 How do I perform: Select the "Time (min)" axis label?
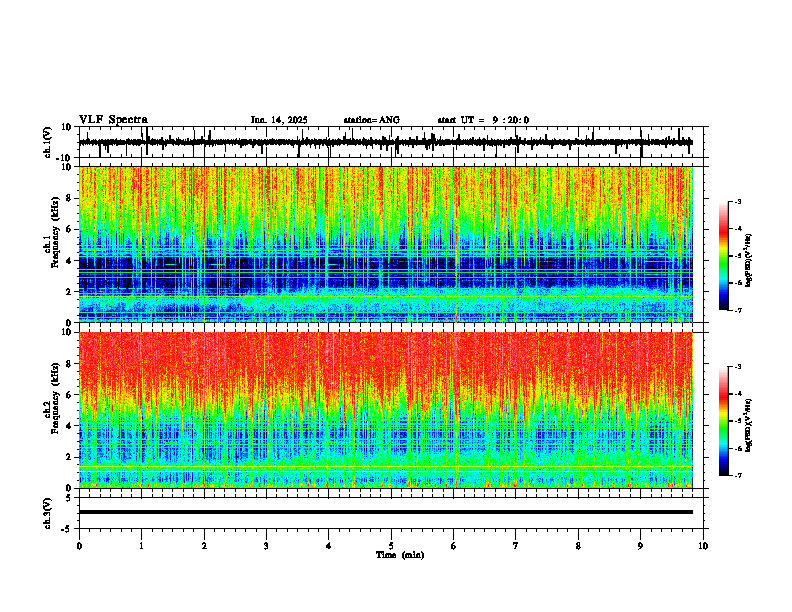(400, 555)
